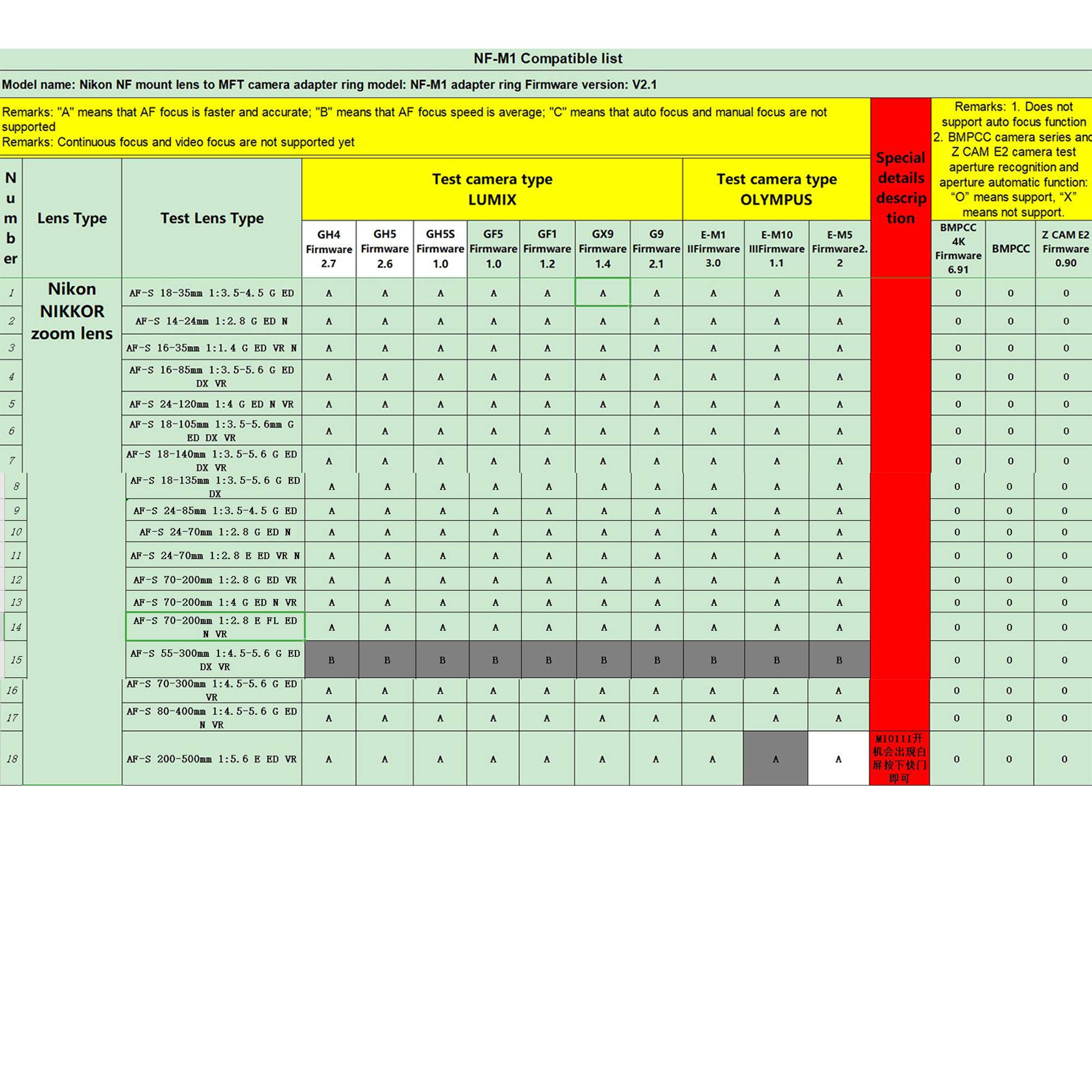
Task: Select the GH4 Firmware 2.7 header cell
Action: [x=328, y=248]
